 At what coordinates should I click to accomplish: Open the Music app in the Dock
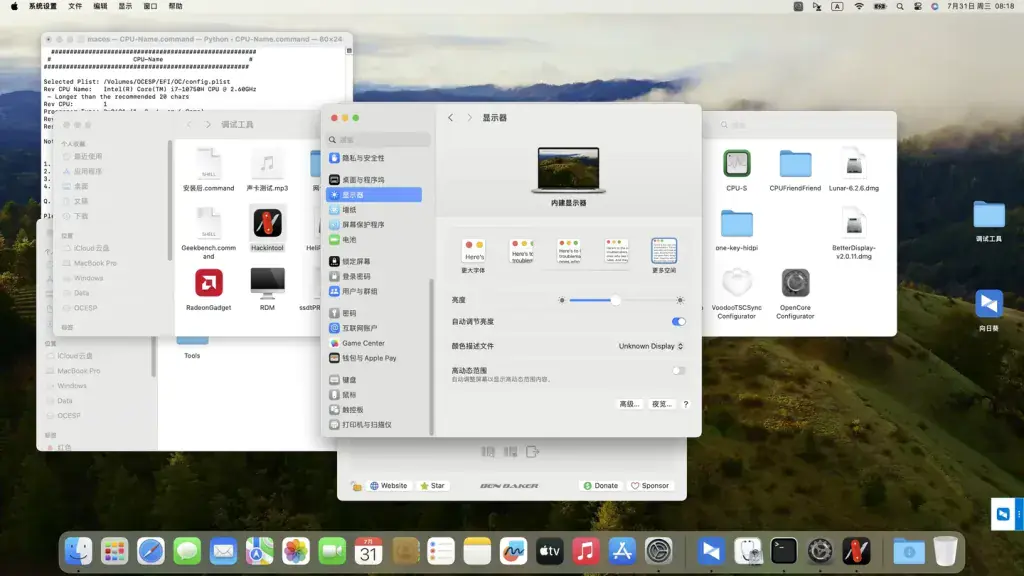585,551
